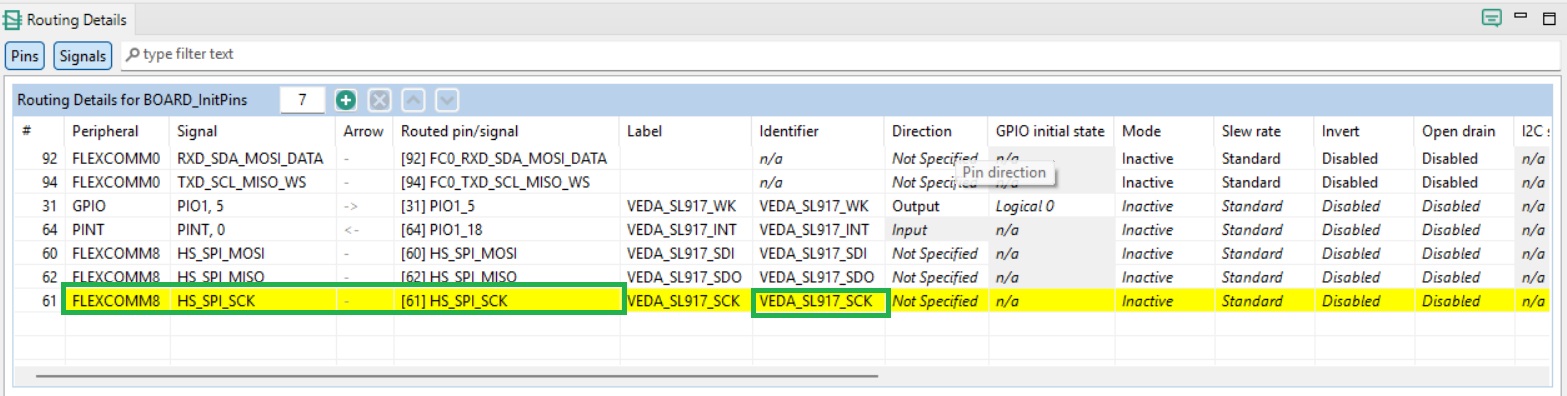Click the VEDA_SL917_INT label cell
Viewport: 1567px width, 396px height.
pyautogui.click(x=686, y=230)
